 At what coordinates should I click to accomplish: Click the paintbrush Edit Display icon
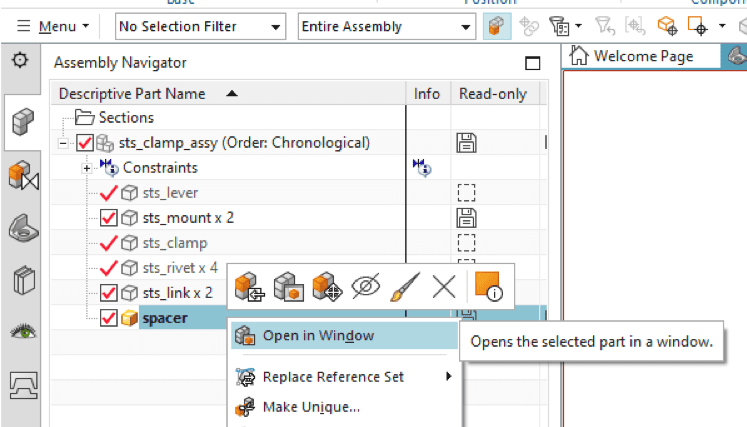pos(405,286)
